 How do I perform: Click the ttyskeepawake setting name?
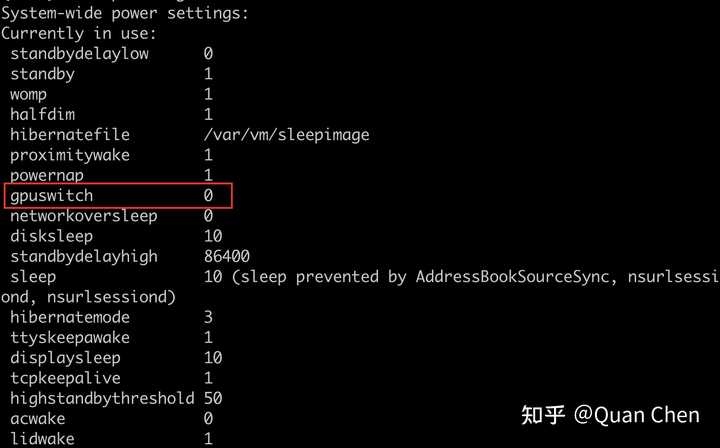pos(70,338)
